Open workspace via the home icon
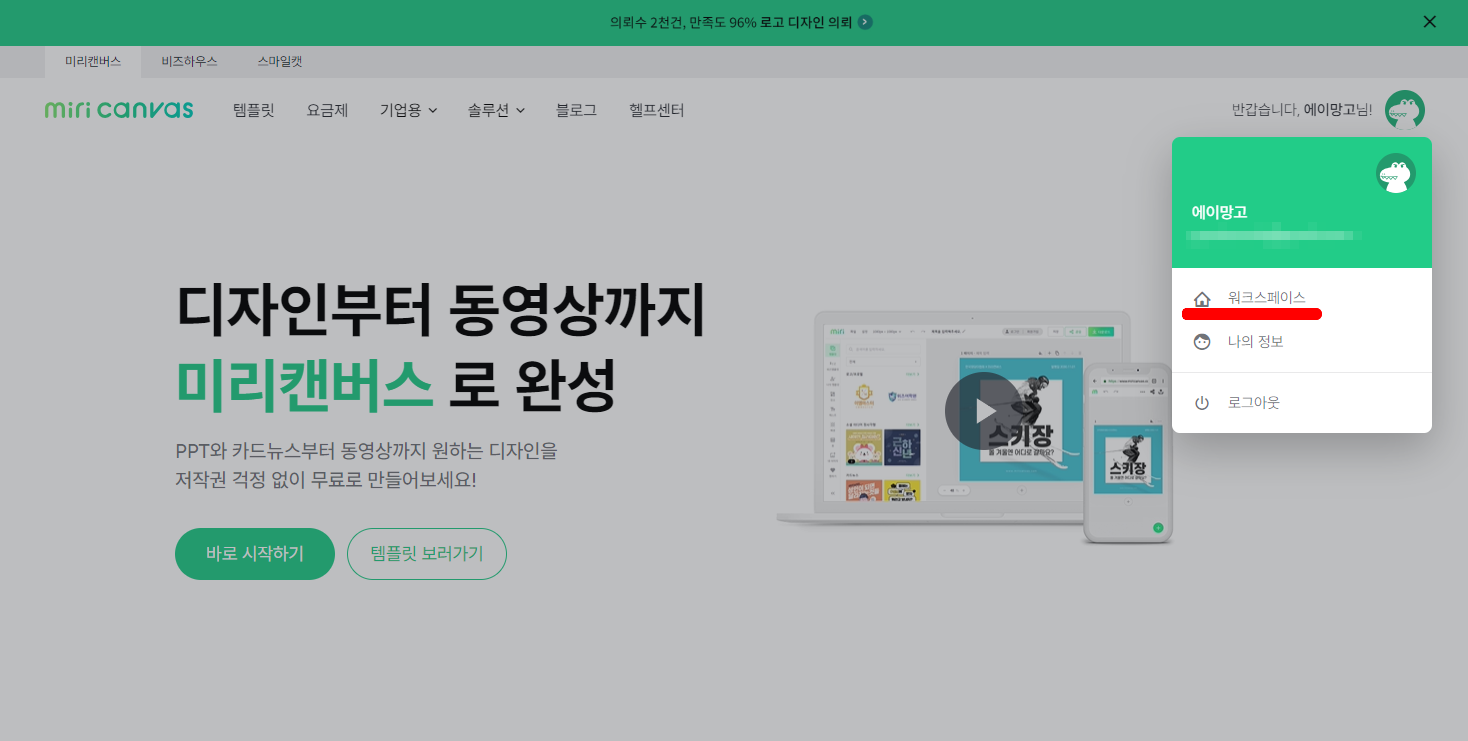 [x=1202, y=296]
